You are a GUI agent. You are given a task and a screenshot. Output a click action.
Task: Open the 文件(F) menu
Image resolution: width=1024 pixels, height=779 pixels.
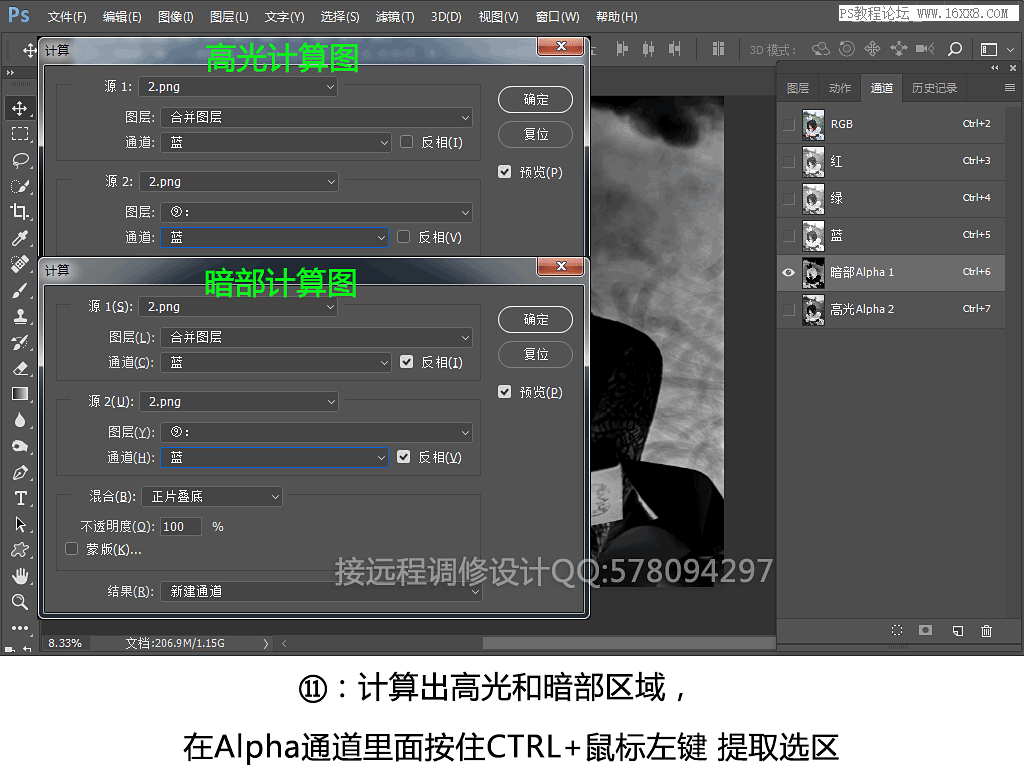tap(67, 17)
